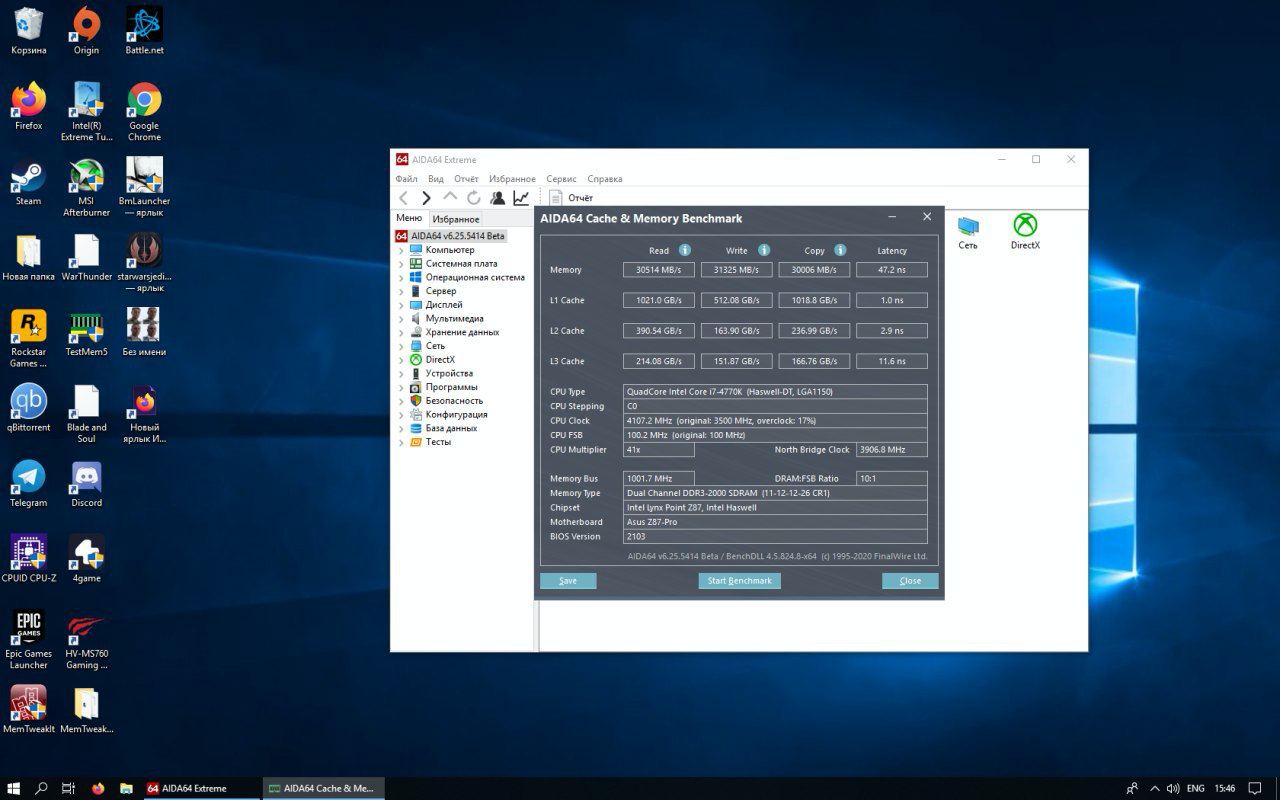Select Безопасность in the tree

point(455,401)
